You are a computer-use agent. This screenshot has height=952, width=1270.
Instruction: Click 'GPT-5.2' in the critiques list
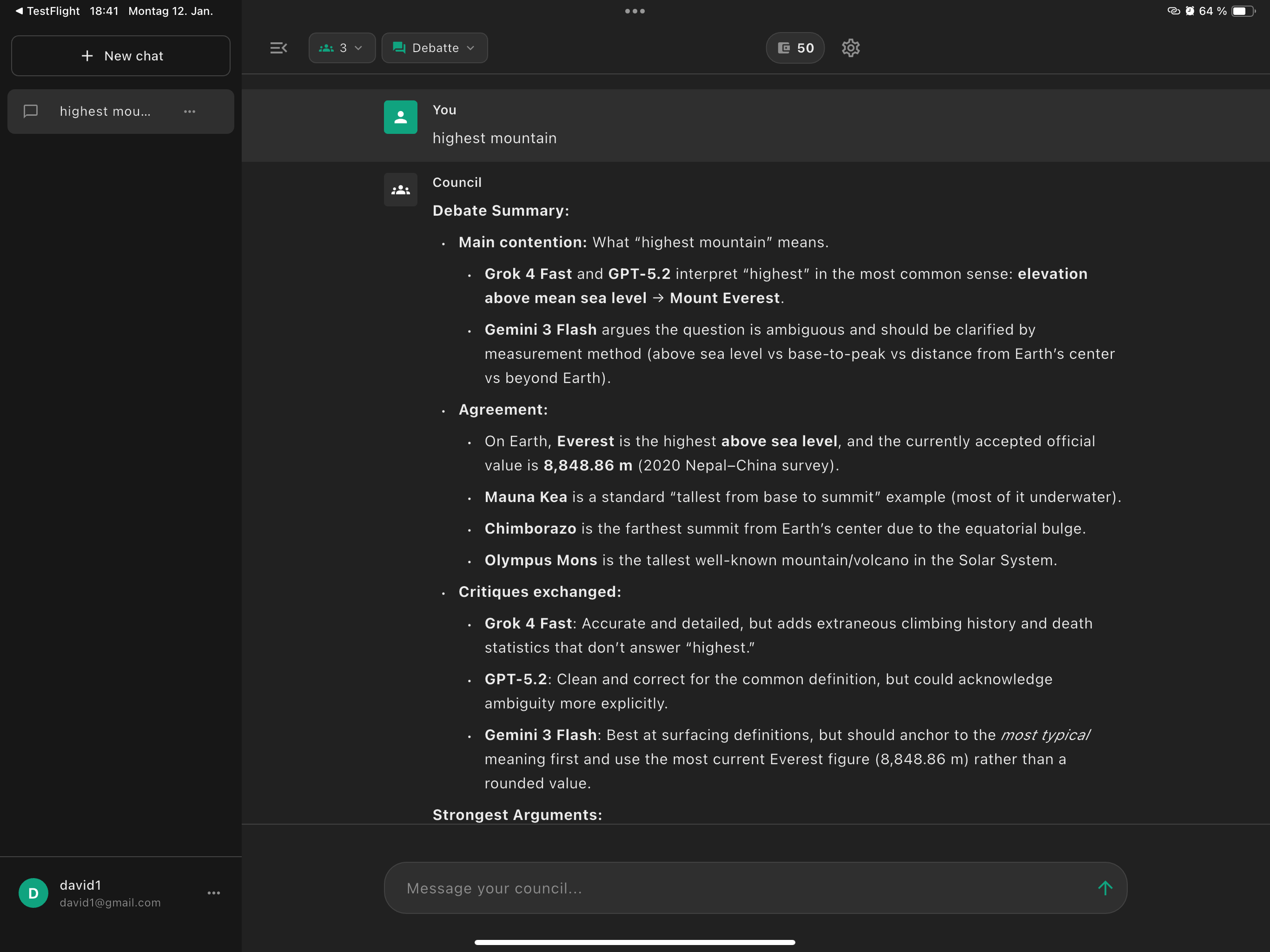click(x=516, y=679)
